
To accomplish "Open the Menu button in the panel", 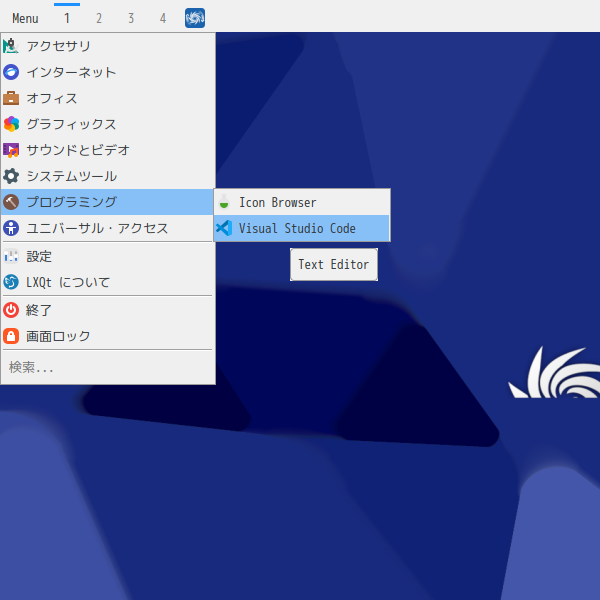I will pyautogui.click(x=25, y=18).
